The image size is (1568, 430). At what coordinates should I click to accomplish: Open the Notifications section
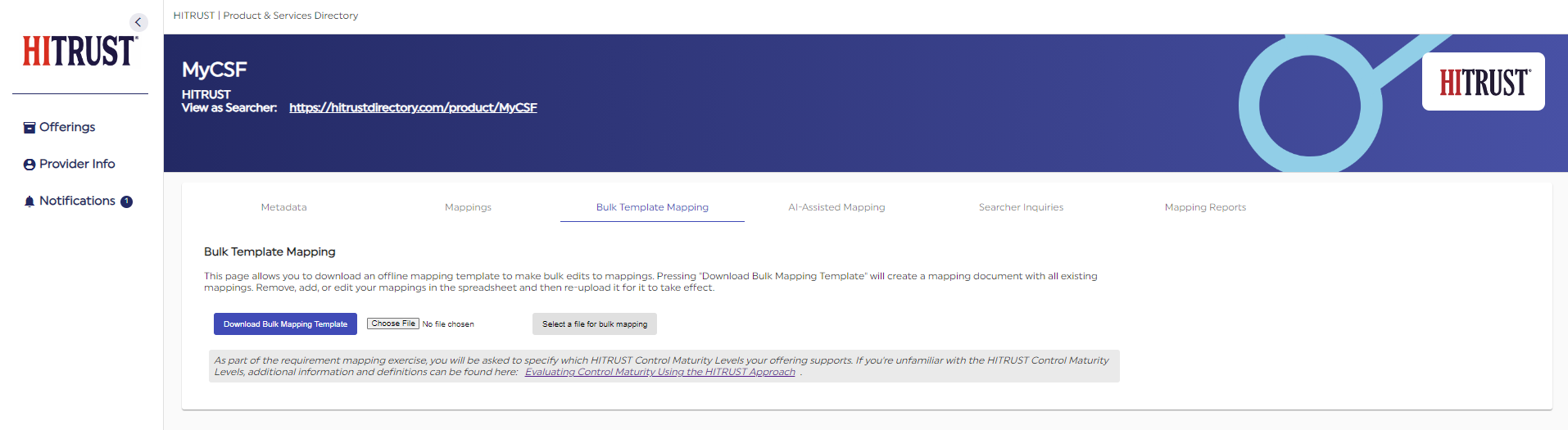click(77, 201)
